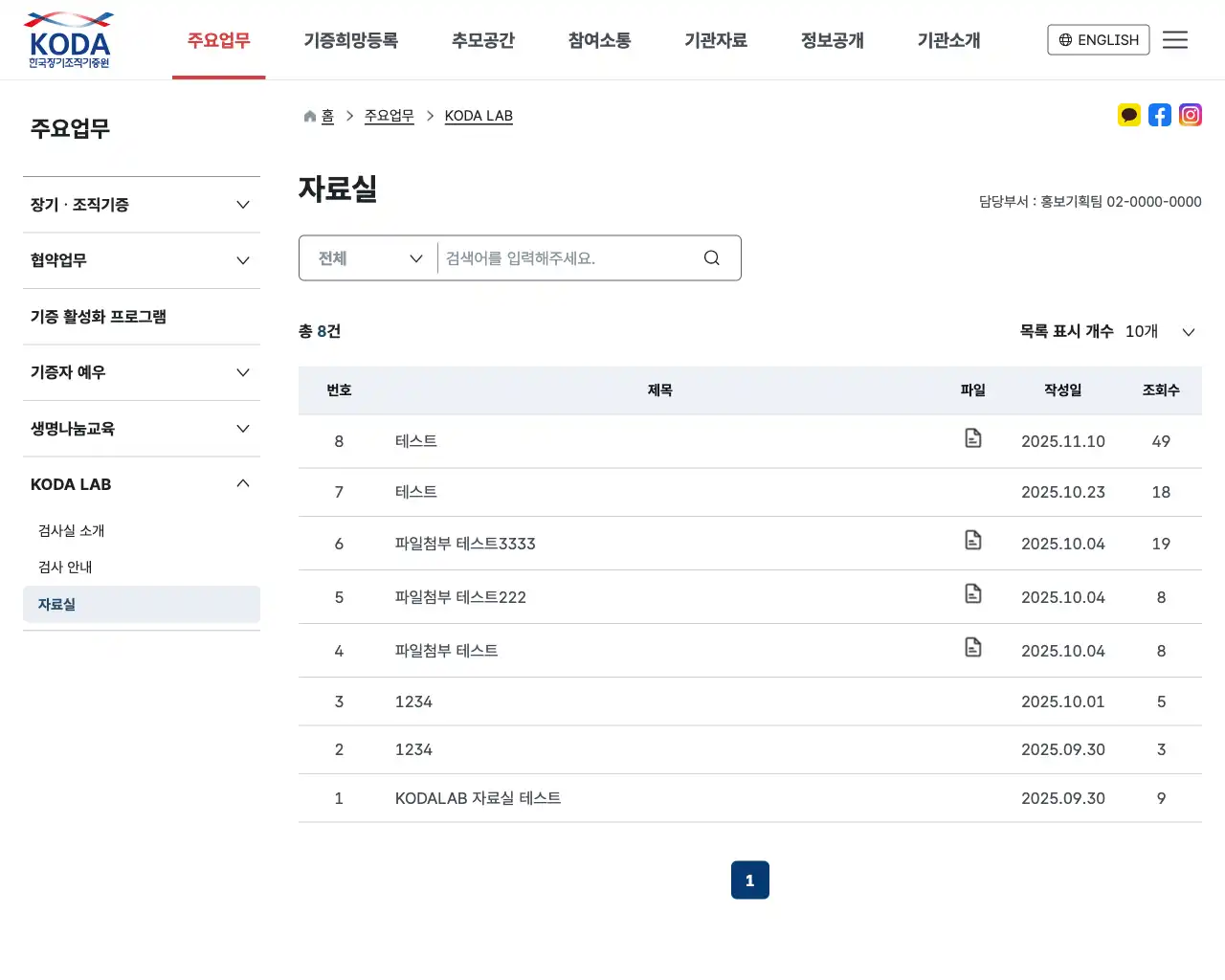The height and width of the screenshot is (980, 1225).
Task: Click the ENGLISH button
Action: coord(1098,39)
